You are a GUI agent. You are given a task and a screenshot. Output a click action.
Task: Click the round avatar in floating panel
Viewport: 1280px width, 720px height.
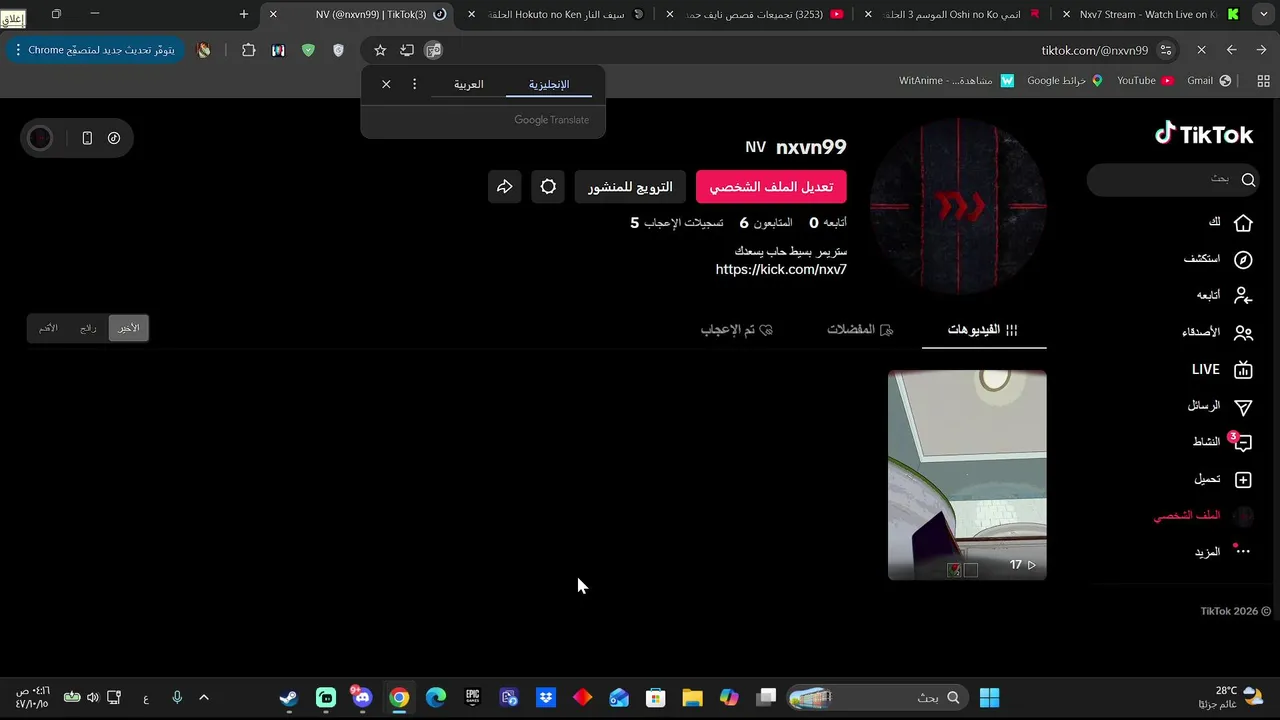(x=40, y=138)
